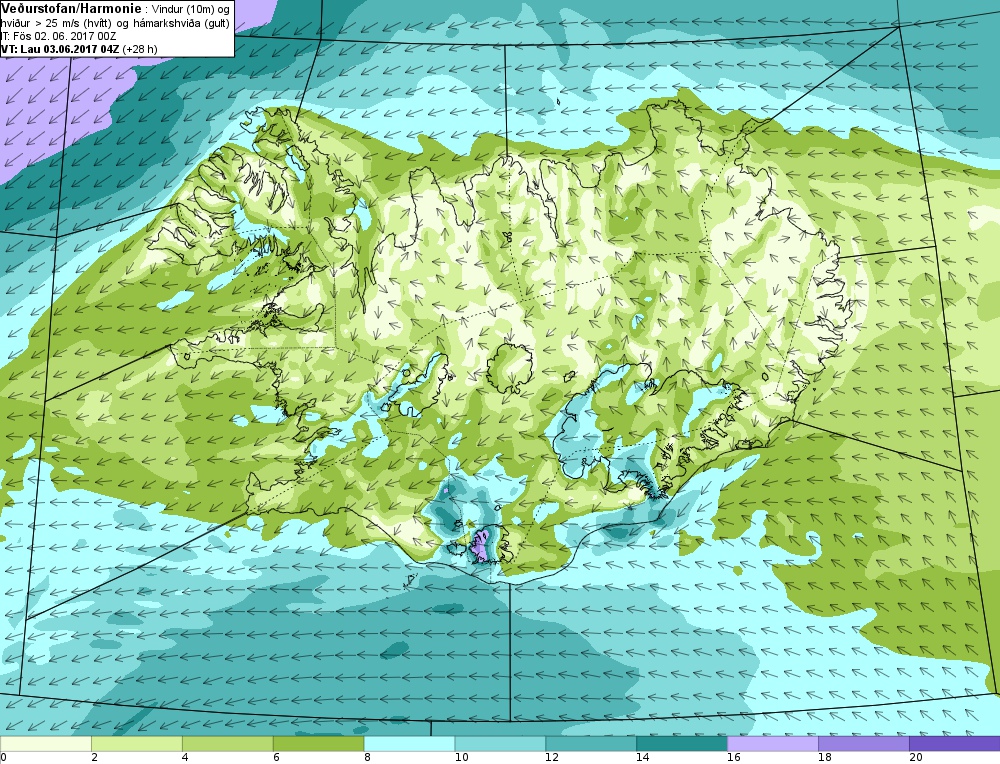
Task: Click the 'VT: Lau 03.06.2017 04Z' valid time
Action: point(60,49)
